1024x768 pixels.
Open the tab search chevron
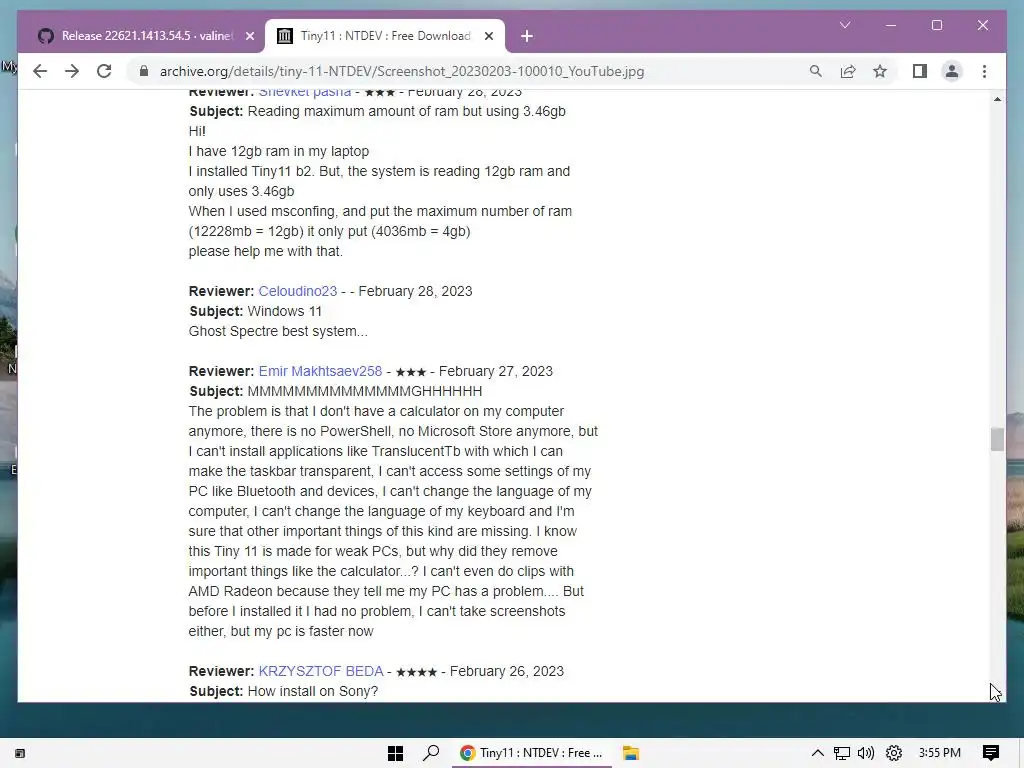[x=845, y=25]
